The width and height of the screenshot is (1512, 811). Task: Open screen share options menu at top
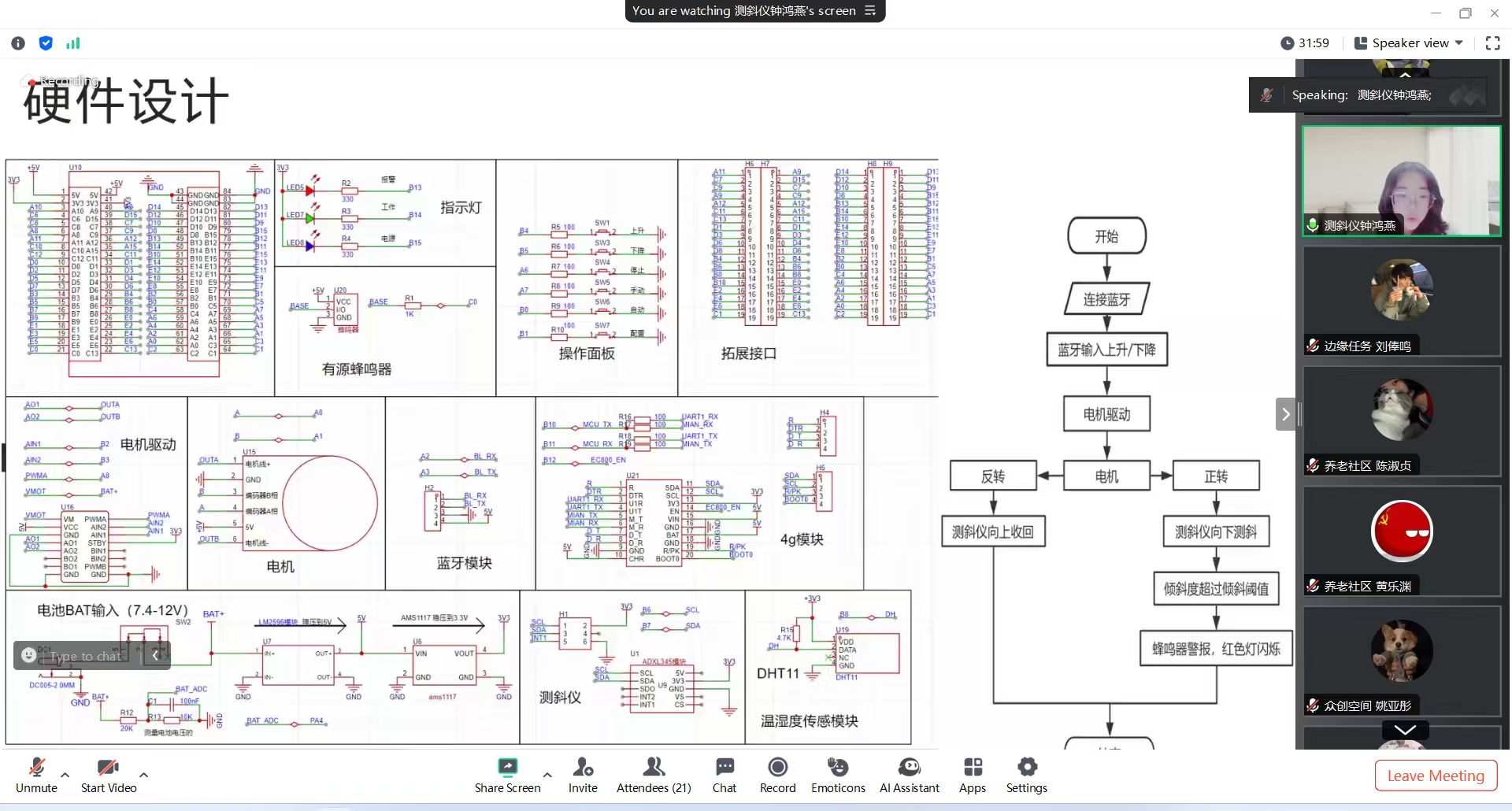point(870,11)
